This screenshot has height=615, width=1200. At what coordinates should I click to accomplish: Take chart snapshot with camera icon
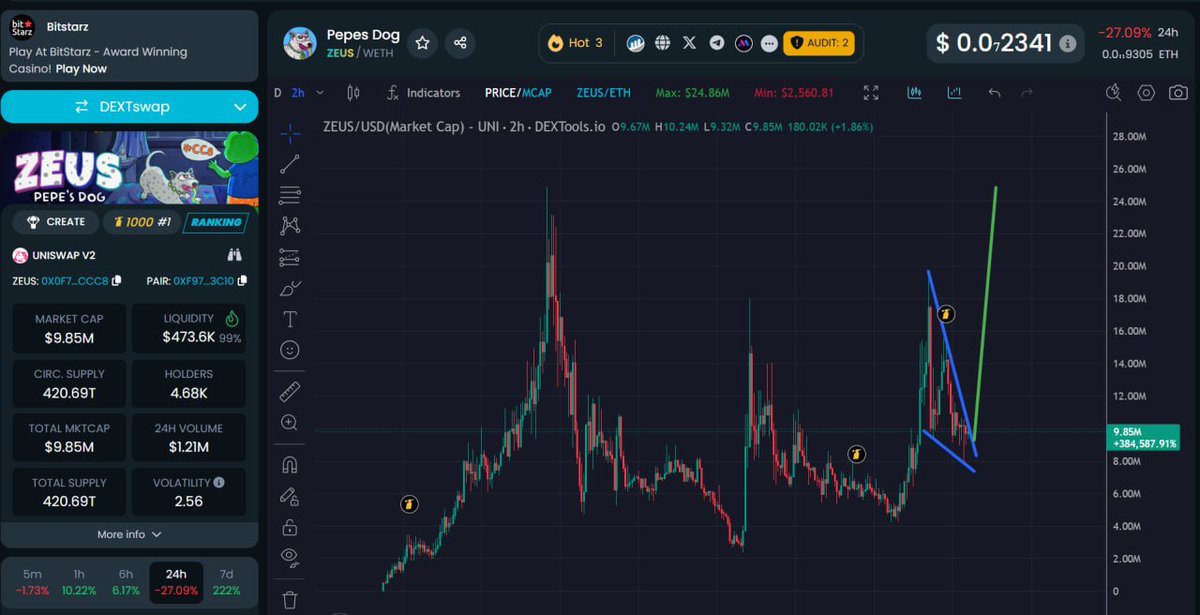coord(1178,93)
